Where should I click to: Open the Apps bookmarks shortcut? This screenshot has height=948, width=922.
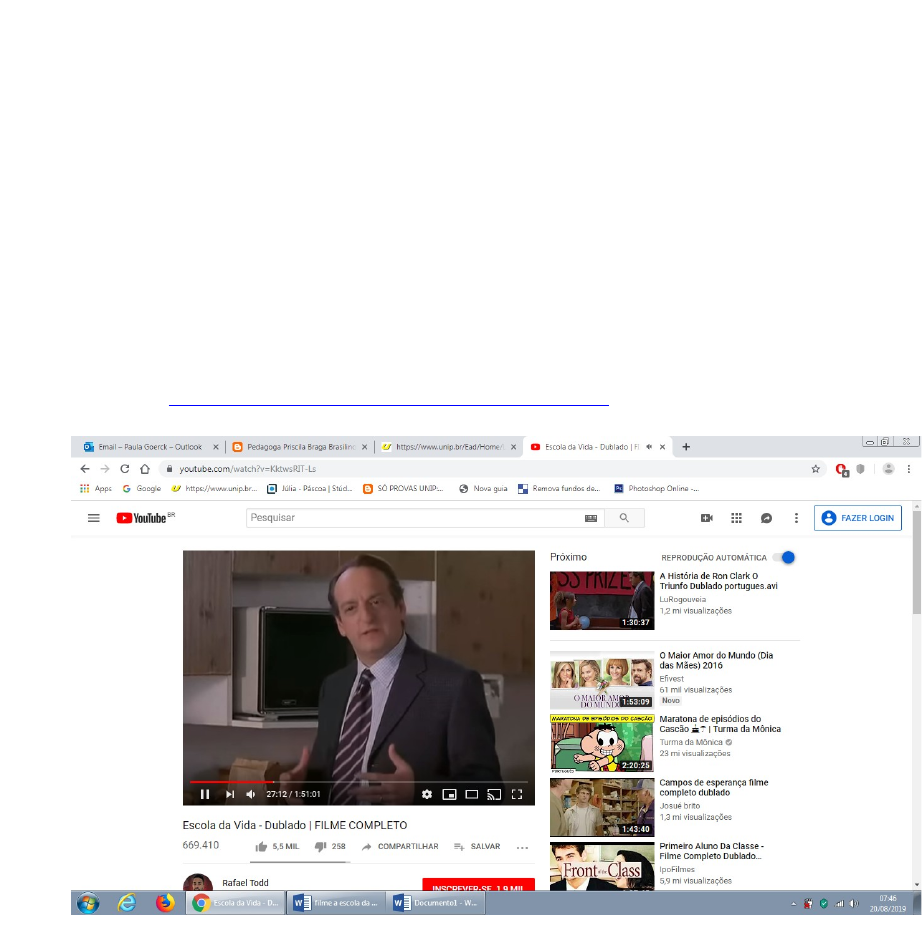pyautogui.click(x=96, y=489)
